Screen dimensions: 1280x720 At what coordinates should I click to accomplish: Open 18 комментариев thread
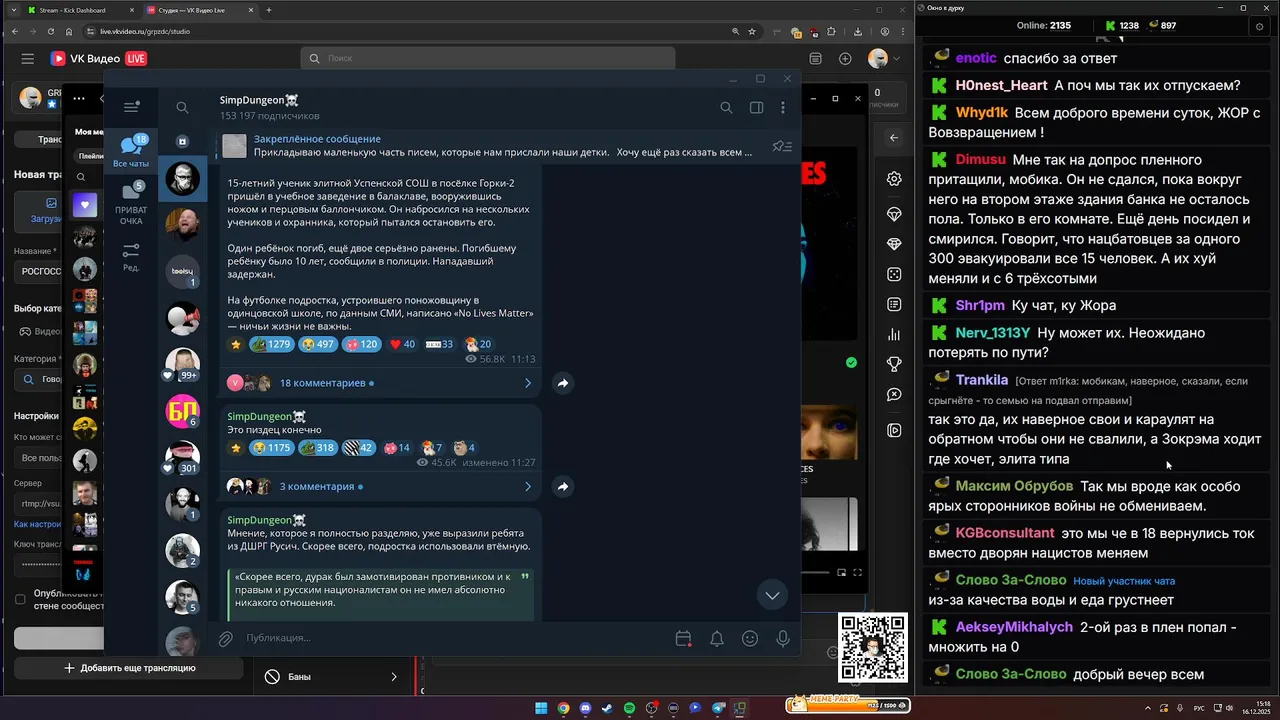(380, 383)
